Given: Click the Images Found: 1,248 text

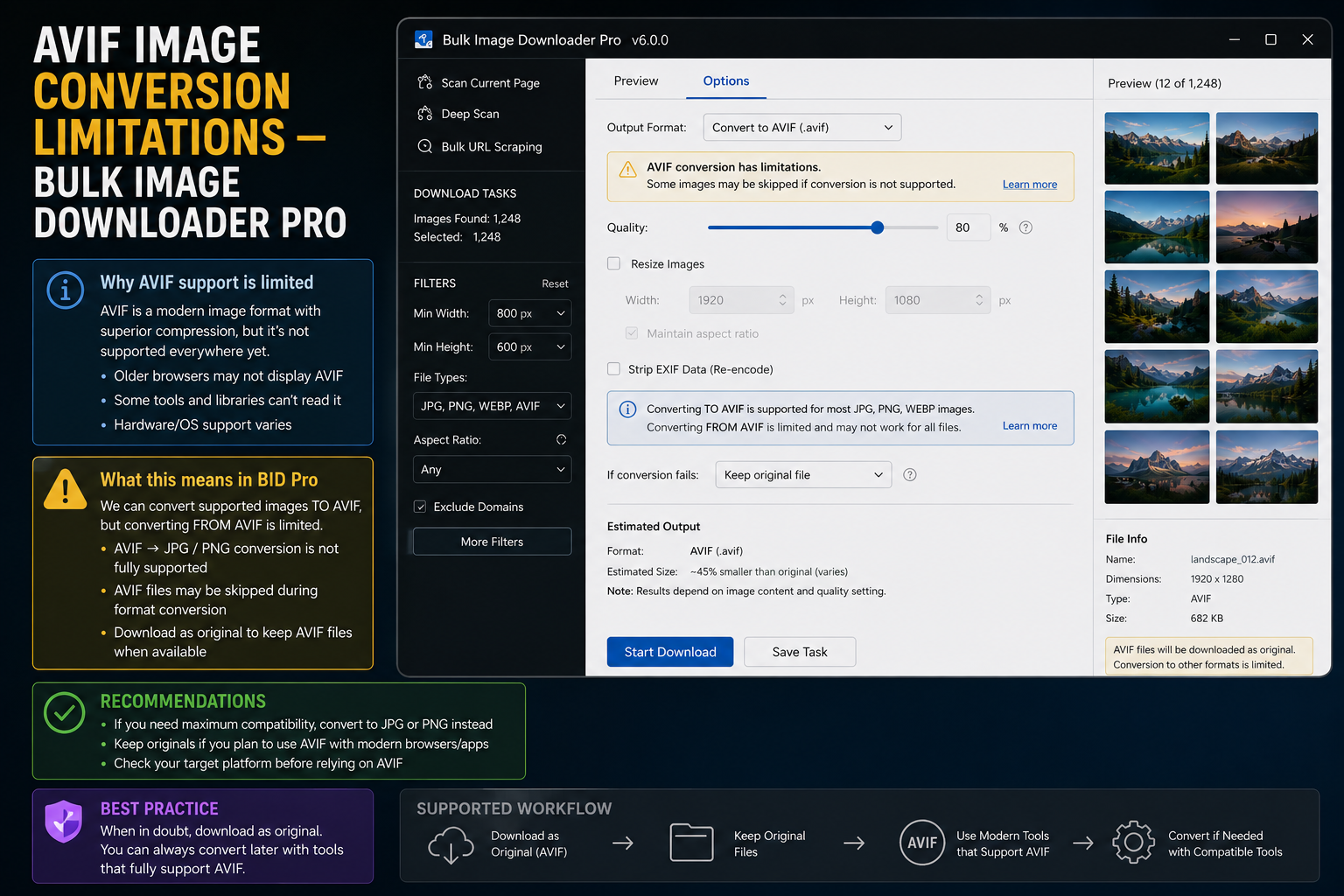Looking at the screenshot, I should (467, 219).
